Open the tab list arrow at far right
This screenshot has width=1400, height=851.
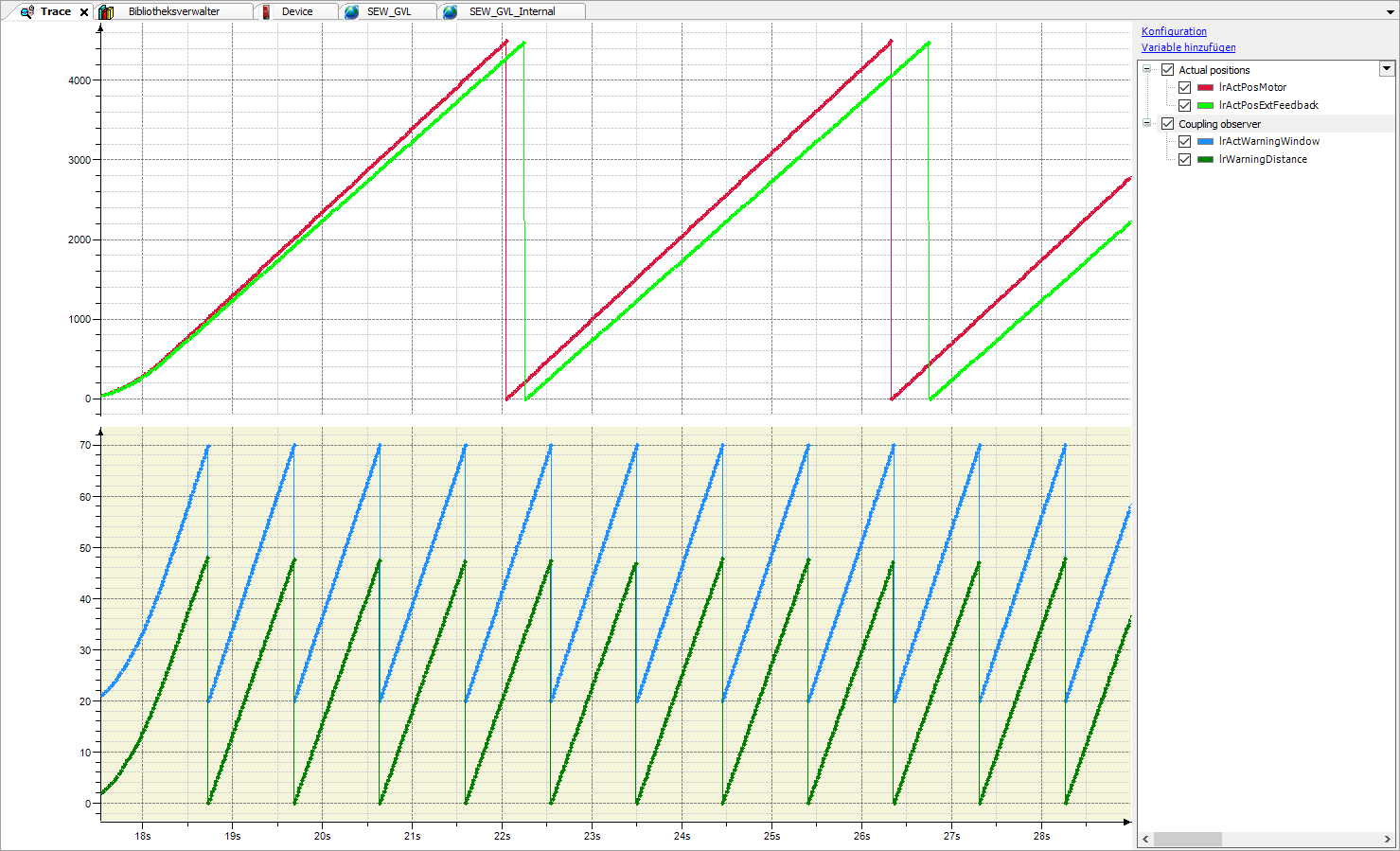coord(1389,11)
